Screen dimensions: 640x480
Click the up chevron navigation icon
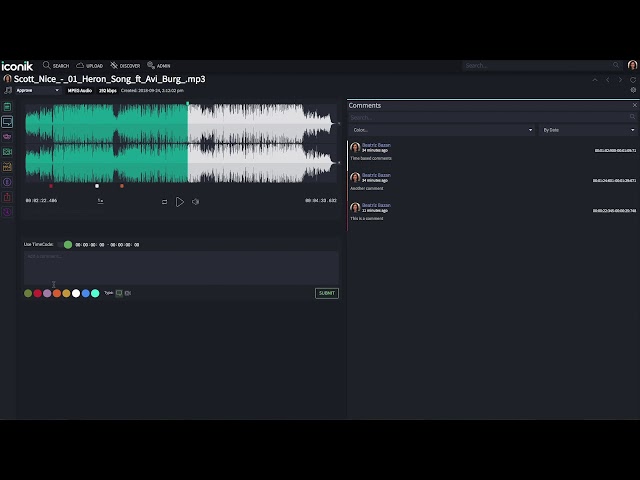pyautogui.click(x=595, y=80)
